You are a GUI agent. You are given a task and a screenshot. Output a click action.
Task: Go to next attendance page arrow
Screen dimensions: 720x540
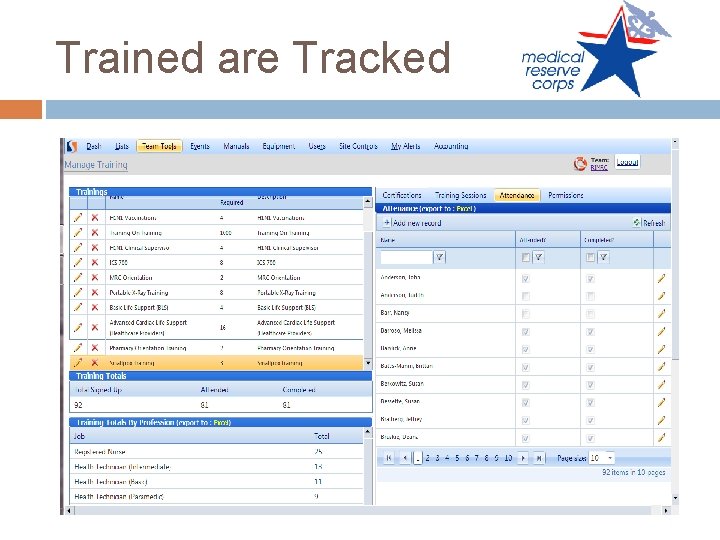click(523, 458)
